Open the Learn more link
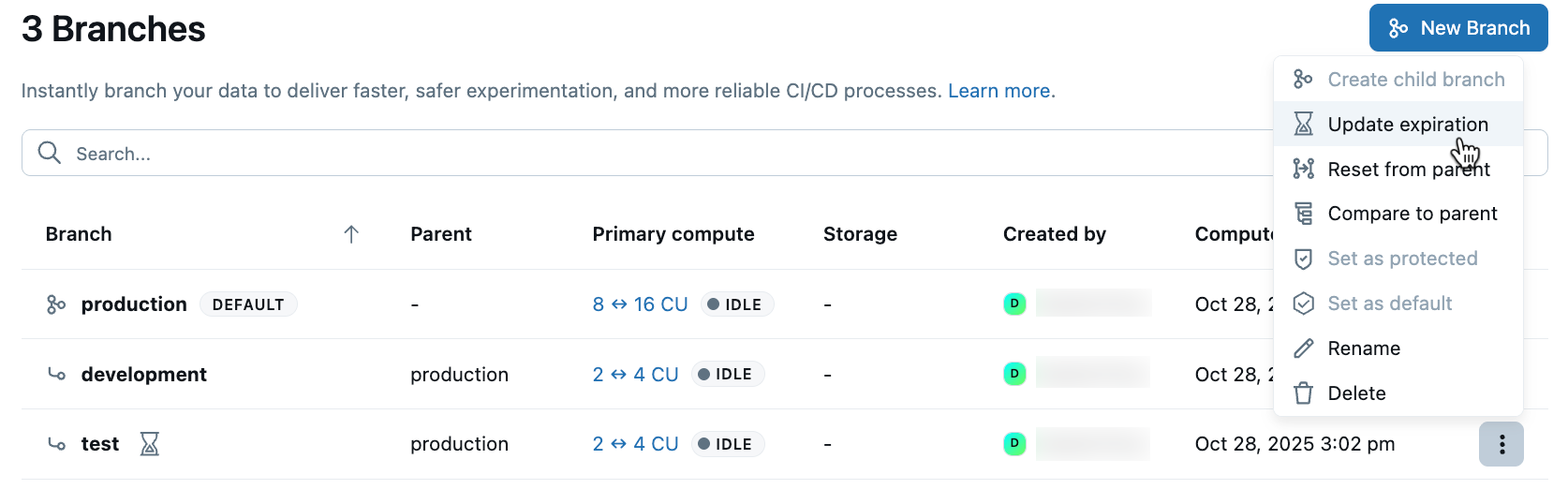1568x504 pixels. click(x=998, y=91)
